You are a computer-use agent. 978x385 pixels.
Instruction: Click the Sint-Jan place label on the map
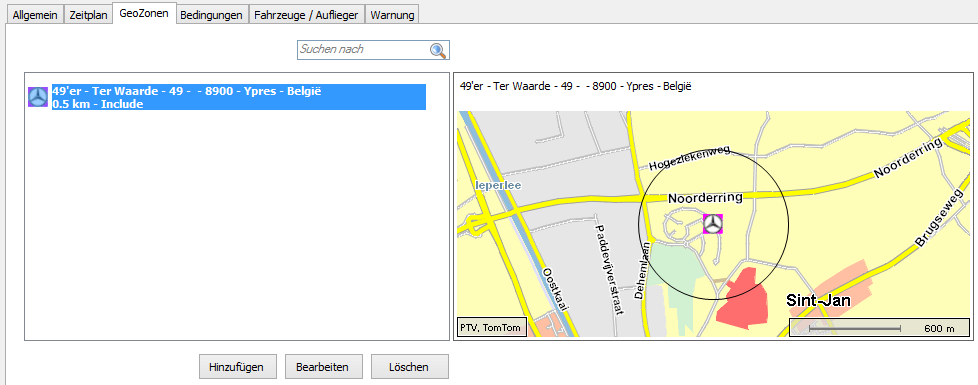[x=818, y=301]
